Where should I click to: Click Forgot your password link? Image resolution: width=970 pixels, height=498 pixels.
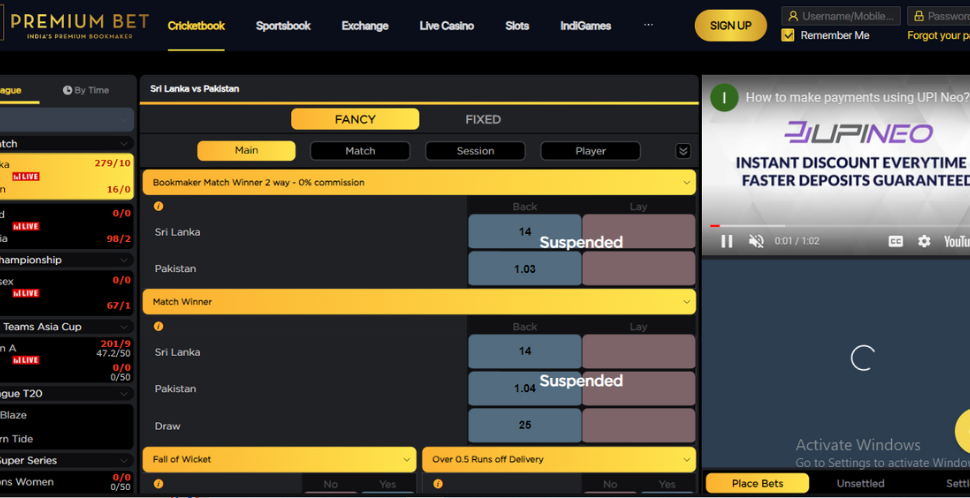click(x=938, y=35)
